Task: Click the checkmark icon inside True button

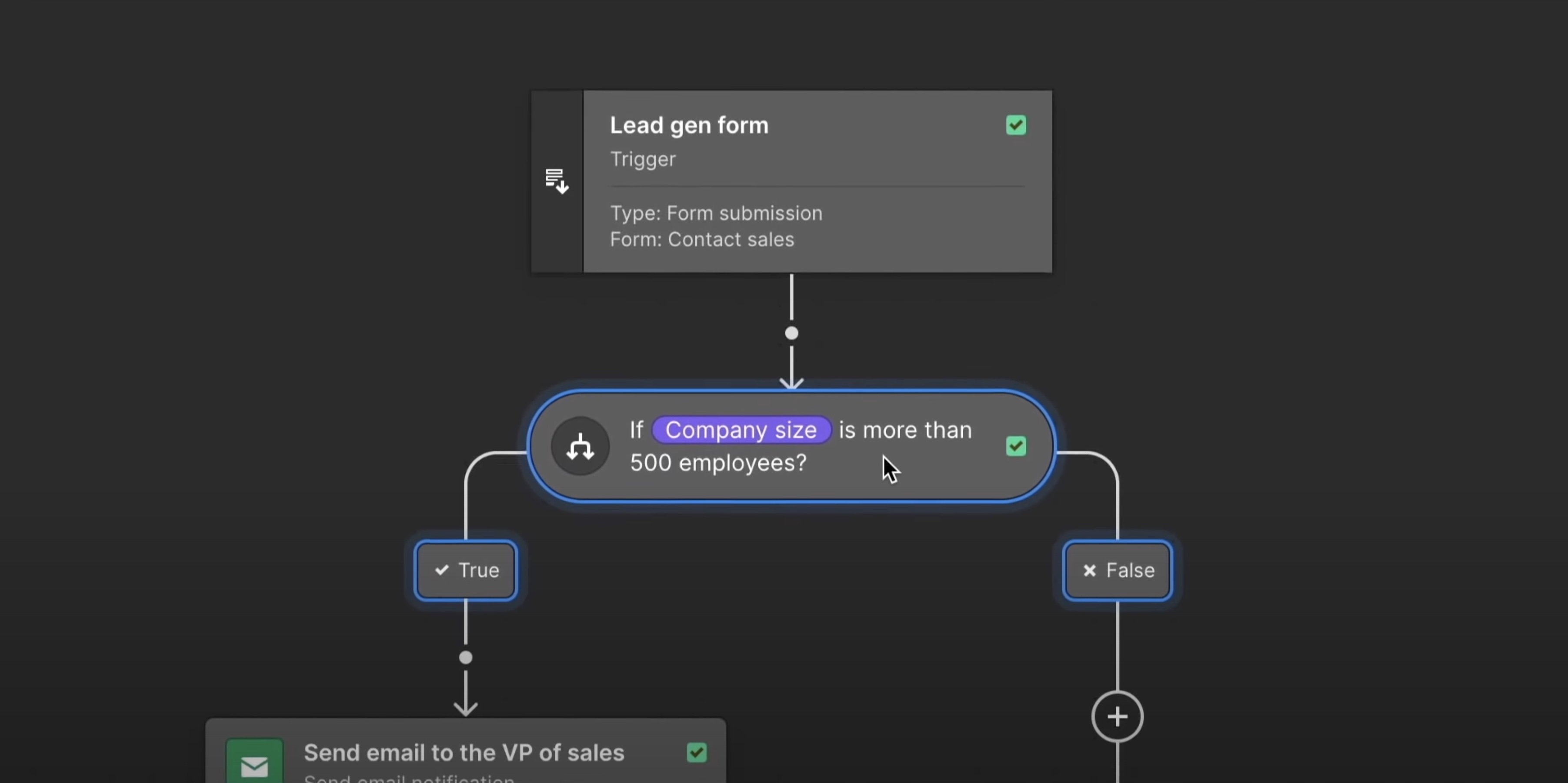Action: pos(442,571)
